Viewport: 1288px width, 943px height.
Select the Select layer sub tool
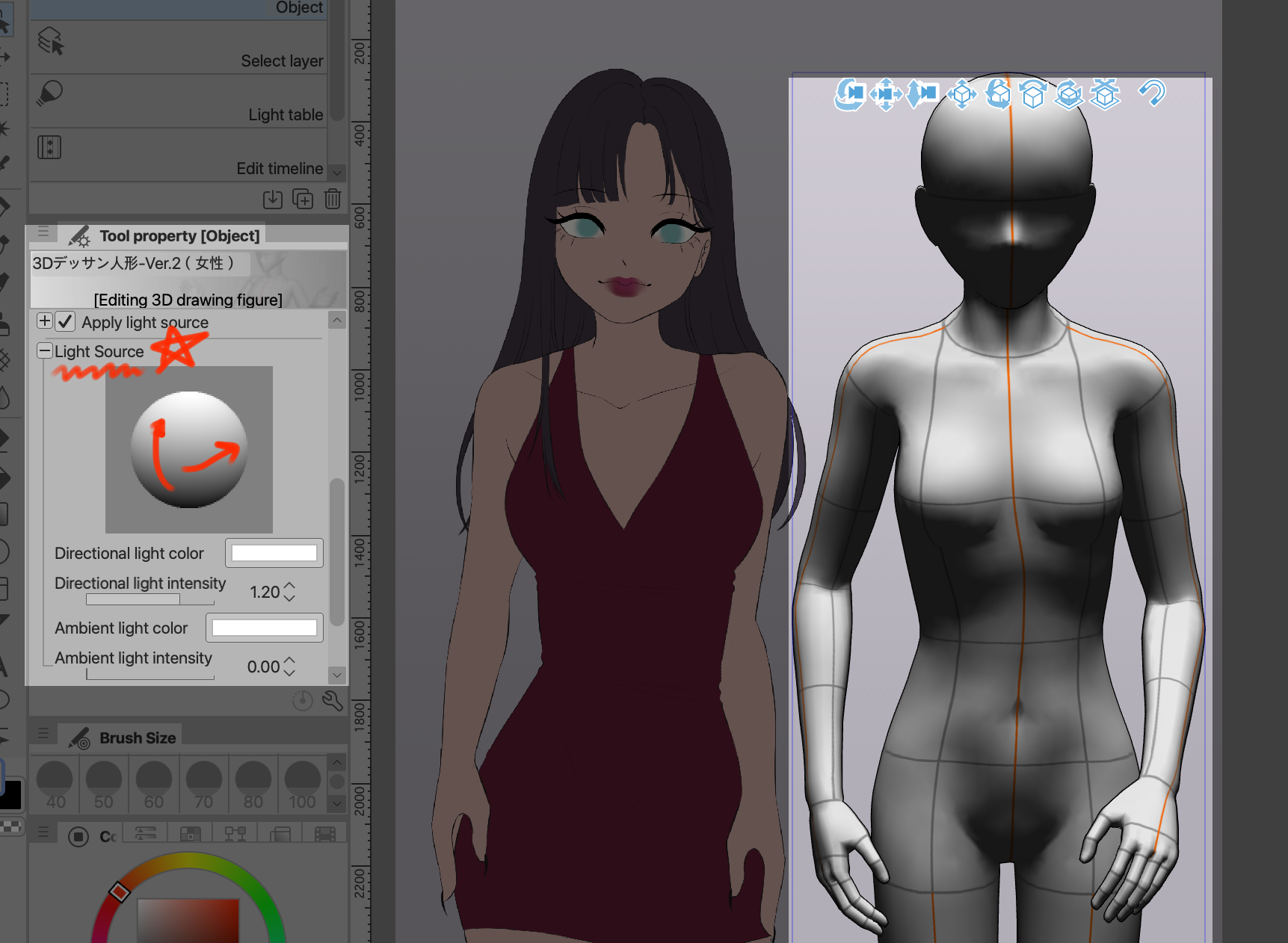click(x=179, y=48)
